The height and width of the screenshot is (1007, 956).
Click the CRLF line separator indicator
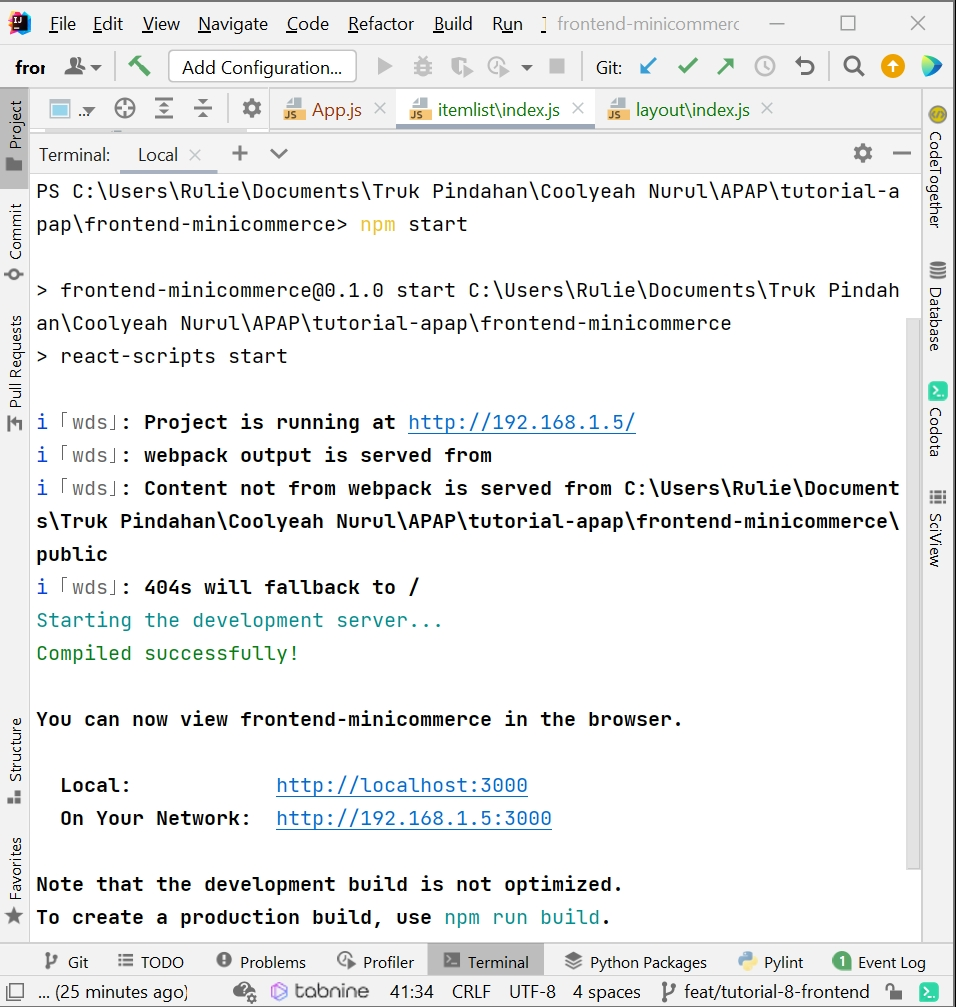coord(470,991)
